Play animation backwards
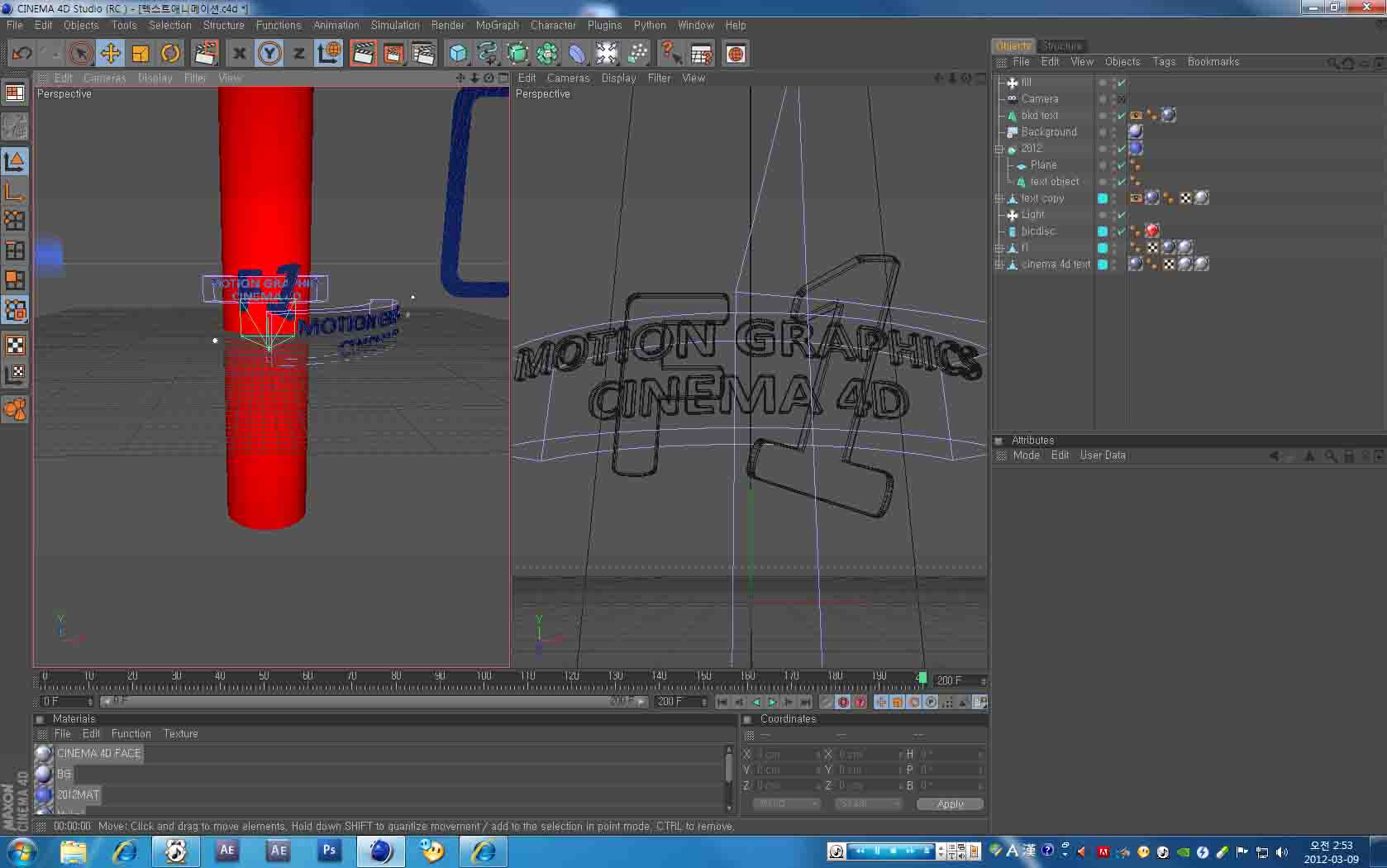This screenshot has height=868, width=1387. [755, 702]
